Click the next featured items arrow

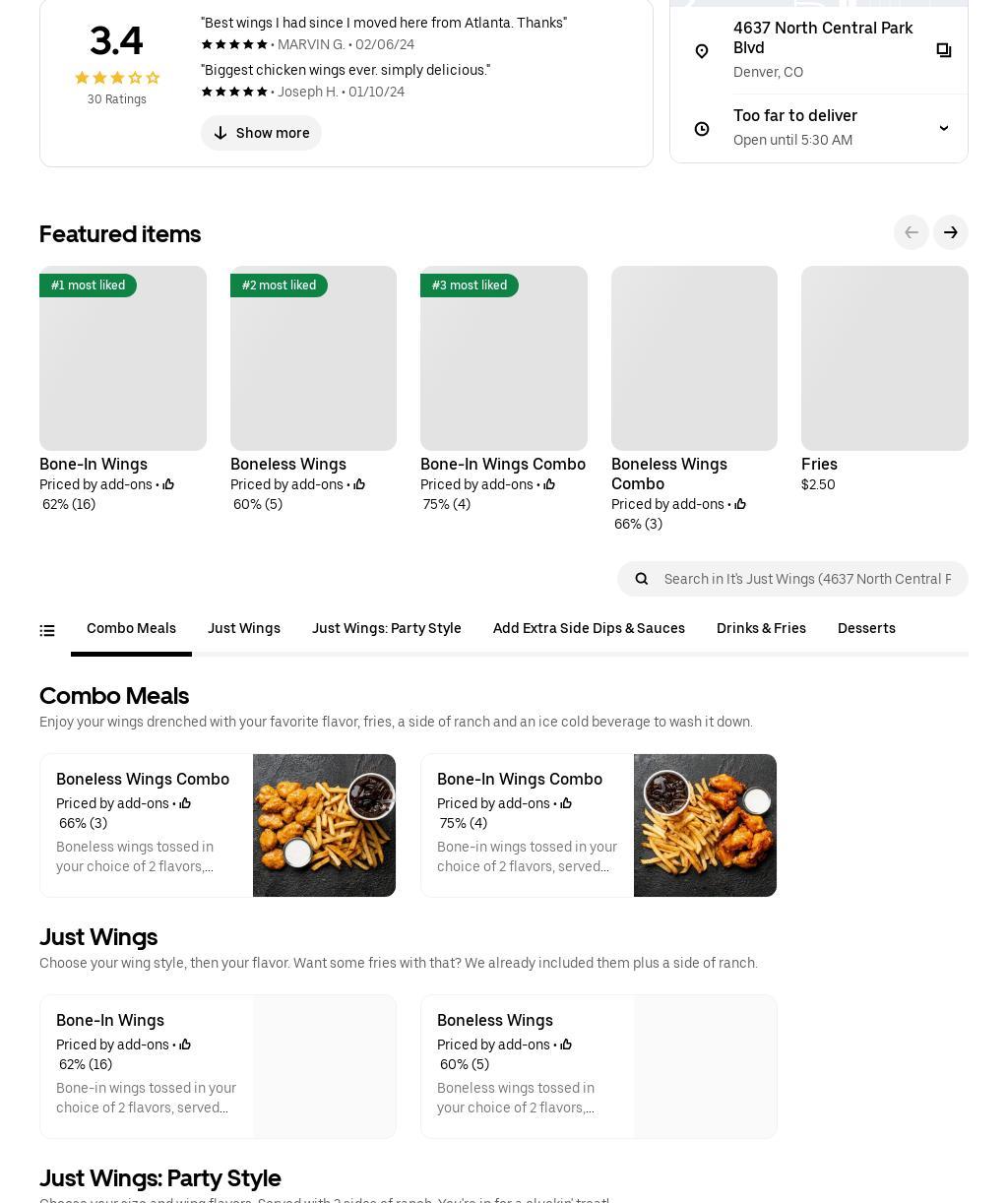tap(950, 232)
